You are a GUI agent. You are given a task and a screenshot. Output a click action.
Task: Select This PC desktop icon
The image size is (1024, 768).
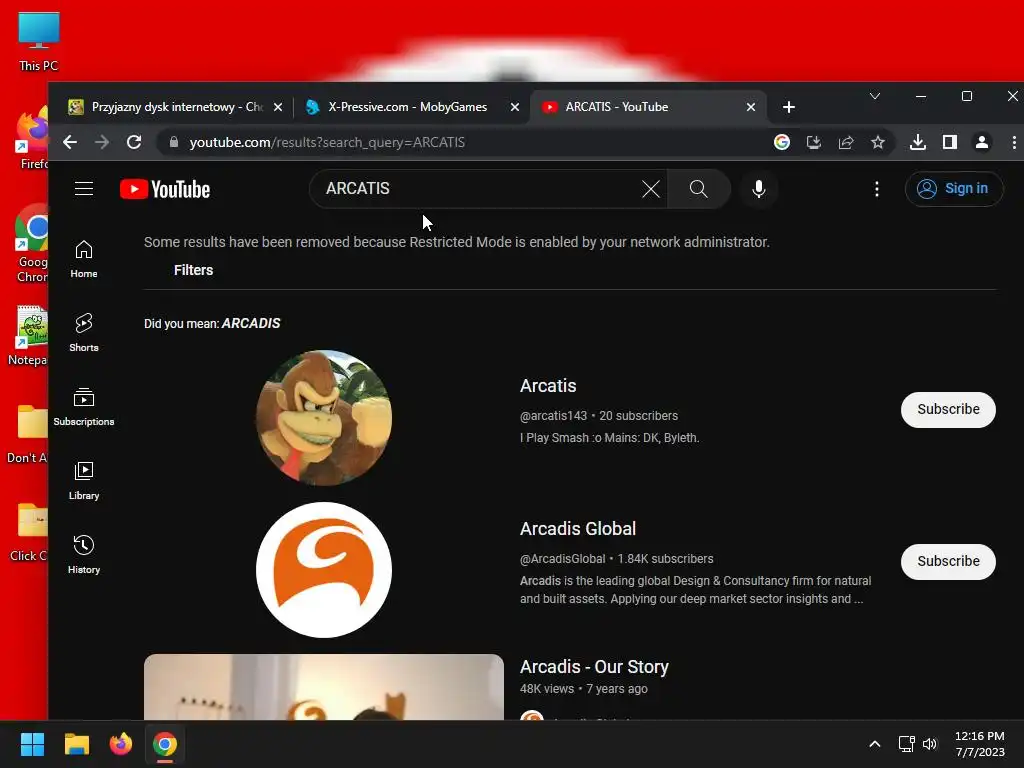coord(39,42)
